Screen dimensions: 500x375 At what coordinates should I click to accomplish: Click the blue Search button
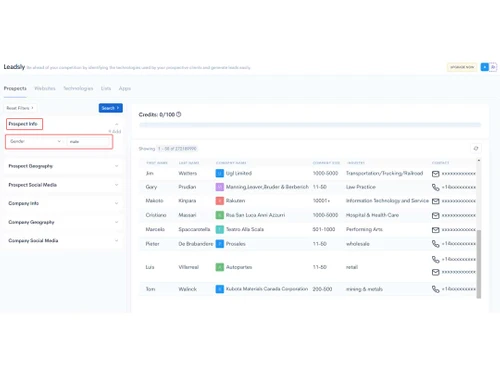point(111,108)
